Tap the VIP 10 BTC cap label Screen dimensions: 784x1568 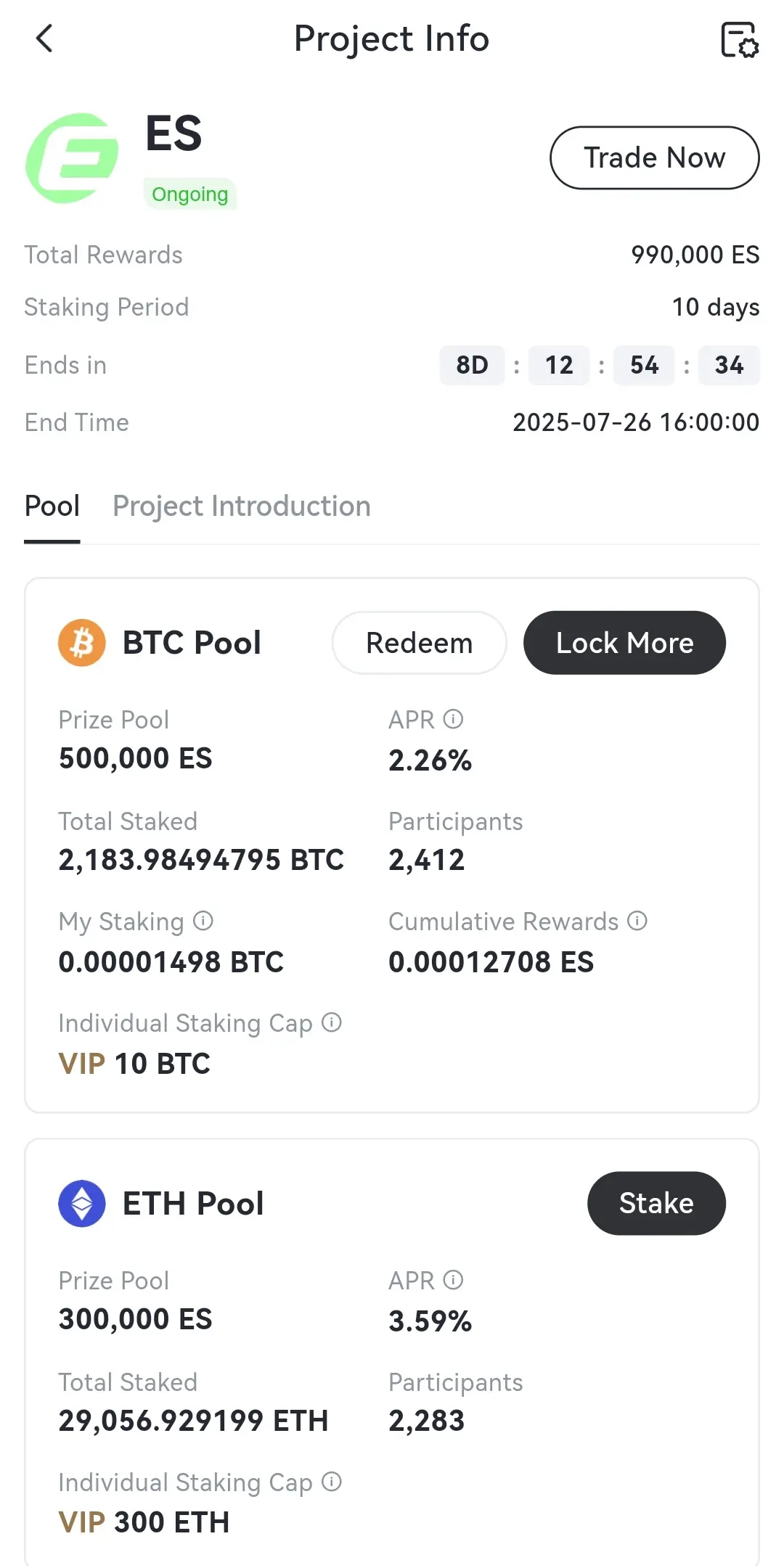[x=134, y=1064]
